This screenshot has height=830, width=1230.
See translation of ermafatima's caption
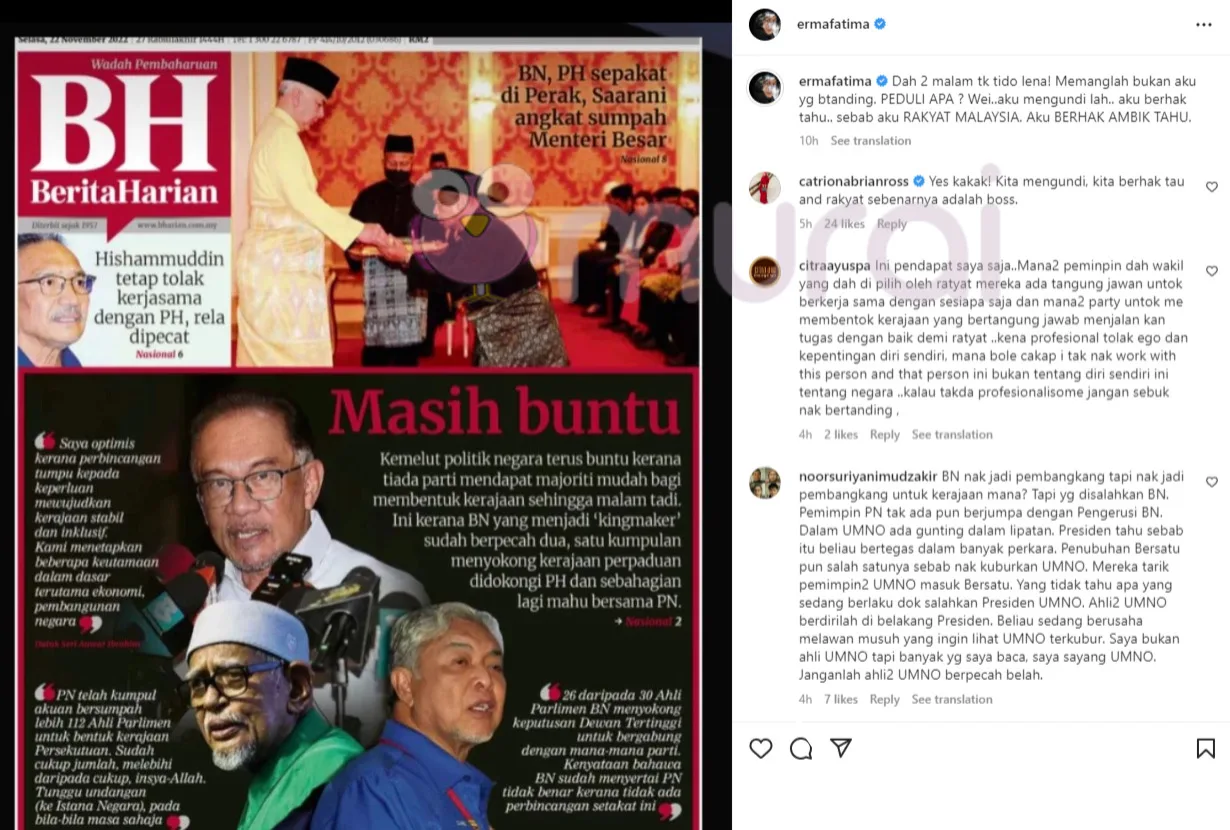tap(871, 141)
